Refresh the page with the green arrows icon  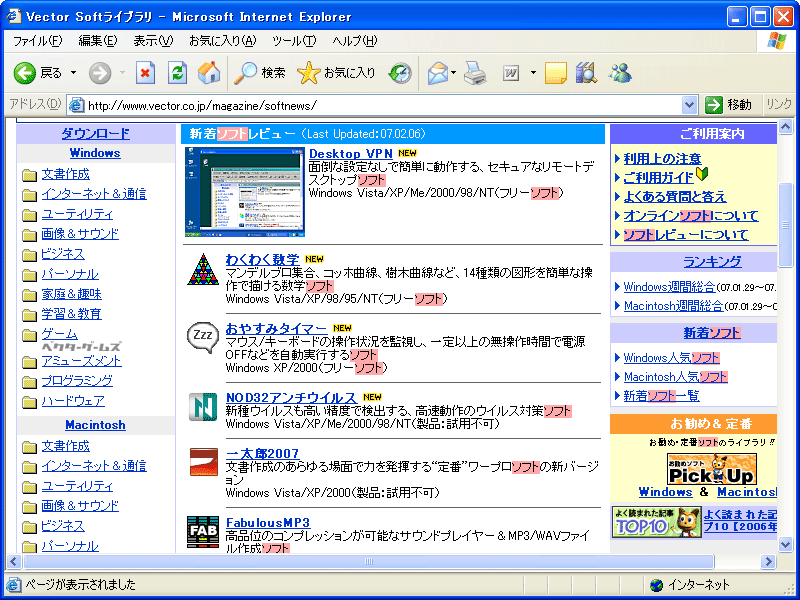pyautogui.click(x=177, y=73)
